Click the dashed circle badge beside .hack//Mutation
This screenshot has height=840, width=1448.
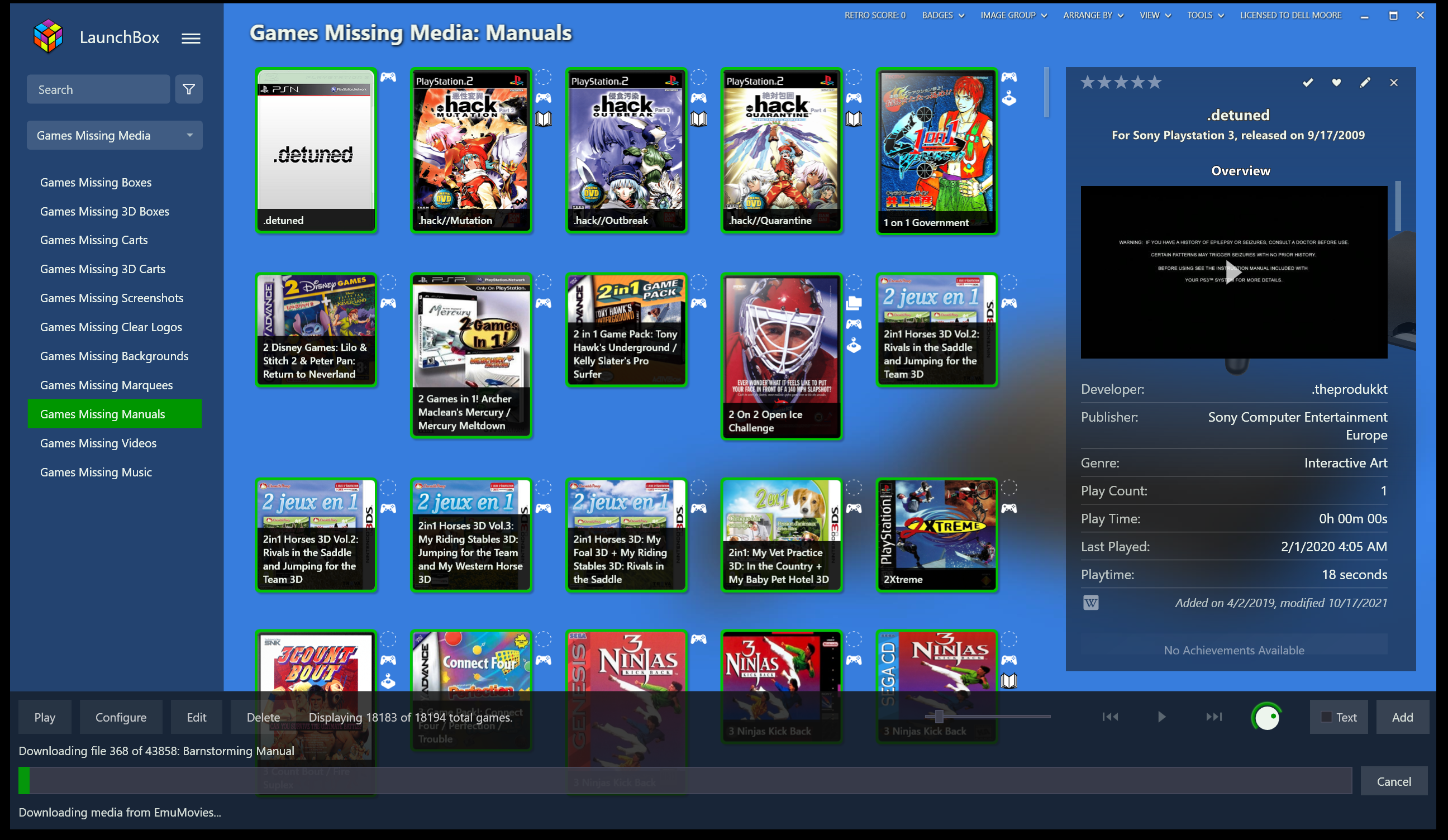pos(544,77)
